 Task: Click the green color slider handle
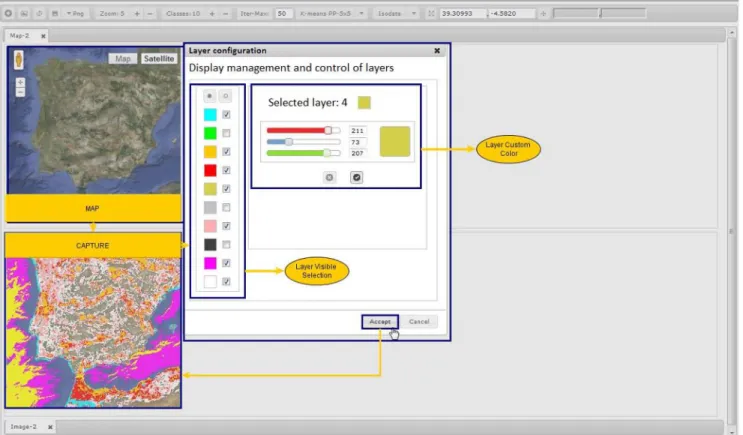point(326,153)
